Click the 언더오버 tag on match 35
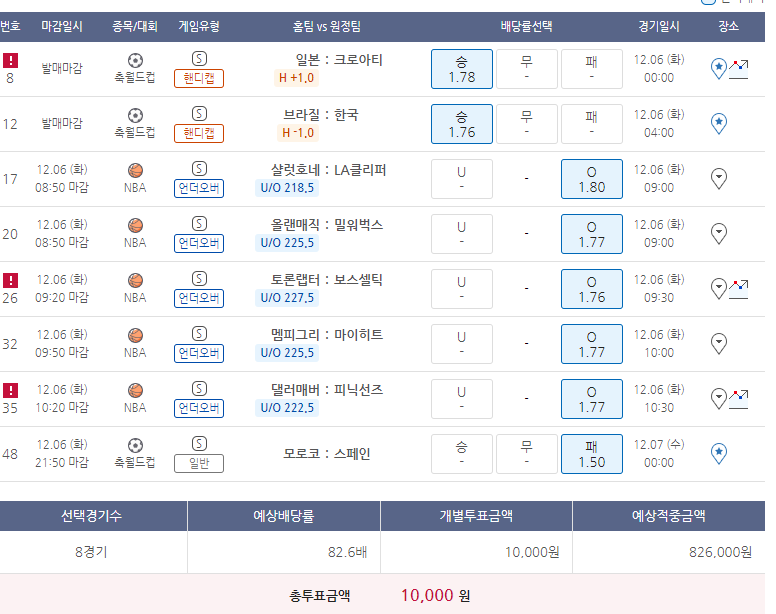This screenshot has width=776, height=614. [199, 408]
